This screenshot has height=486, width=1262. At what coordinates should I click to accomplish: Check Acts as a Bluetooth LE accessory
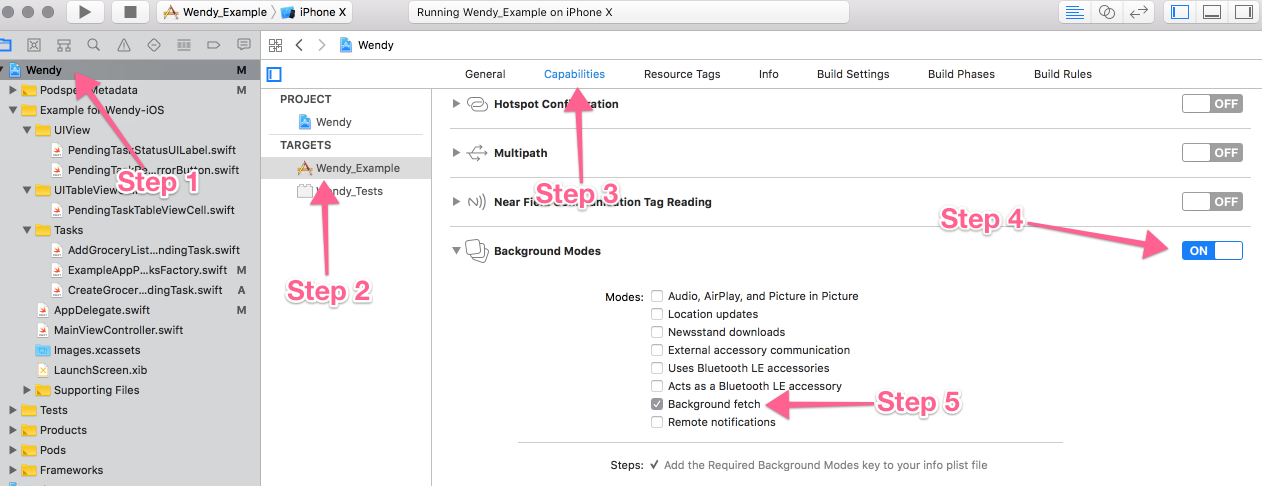(657, 386)
